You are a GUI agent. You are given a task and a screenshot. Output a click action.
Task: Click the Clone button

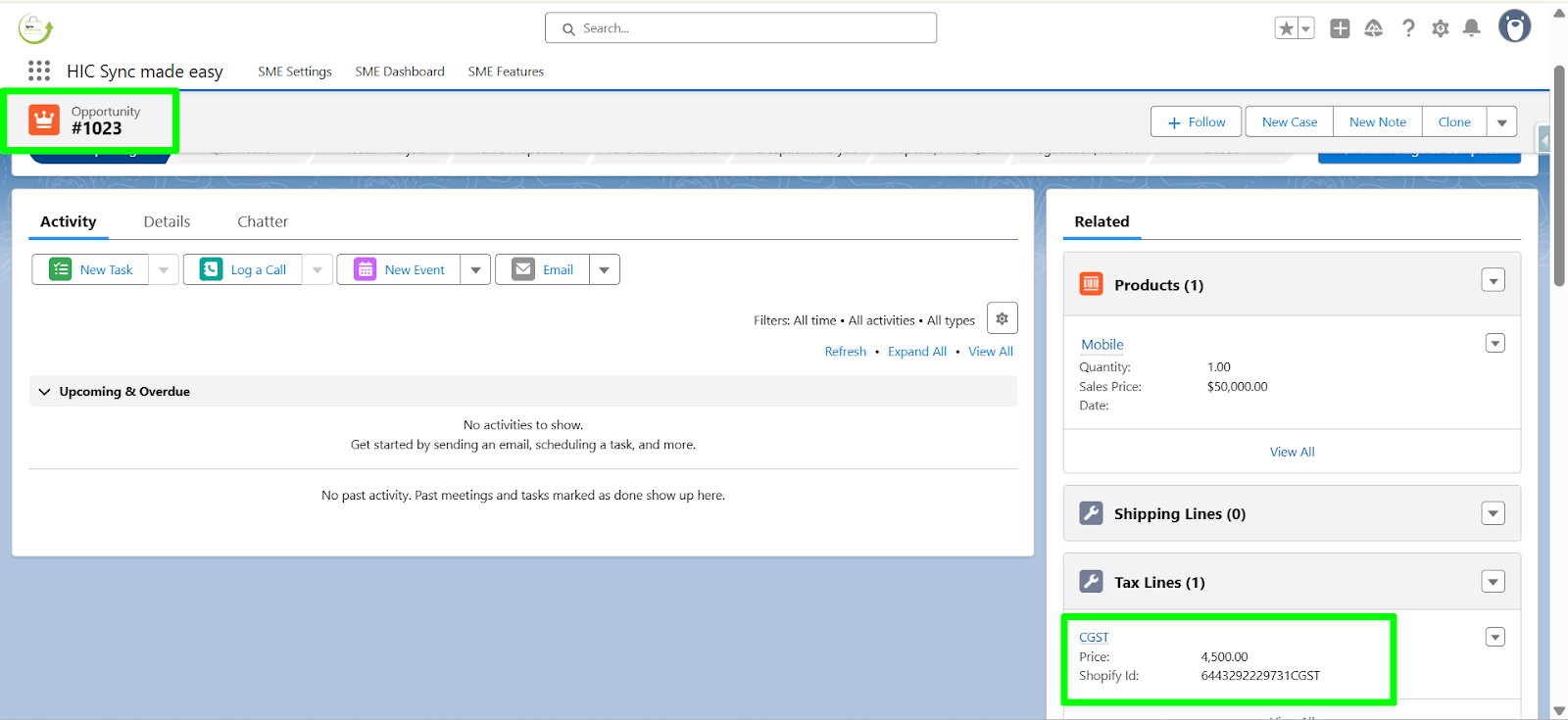tap(1454, 122)
